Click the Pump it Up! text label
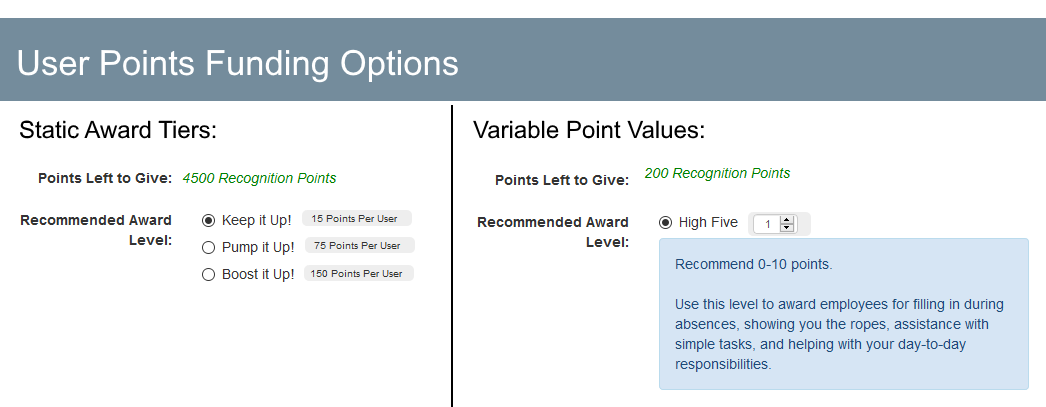1046x407 pixels. tap(258, 248)
